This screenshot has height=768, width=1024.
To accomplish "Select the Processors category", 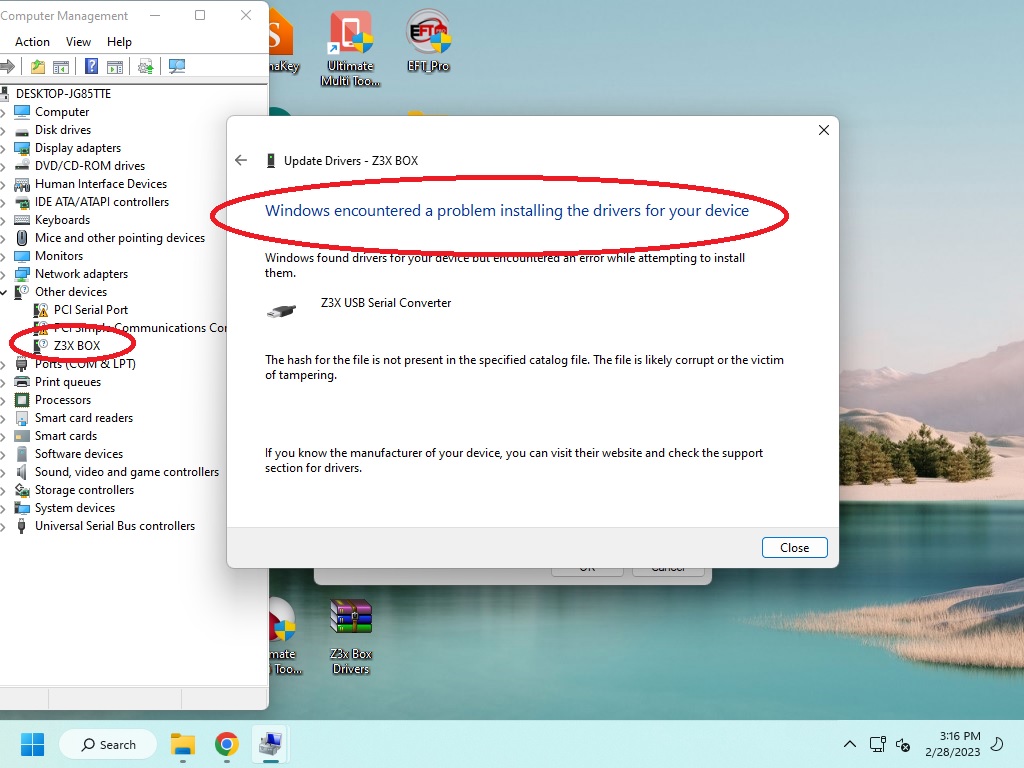I will point(63,400).
